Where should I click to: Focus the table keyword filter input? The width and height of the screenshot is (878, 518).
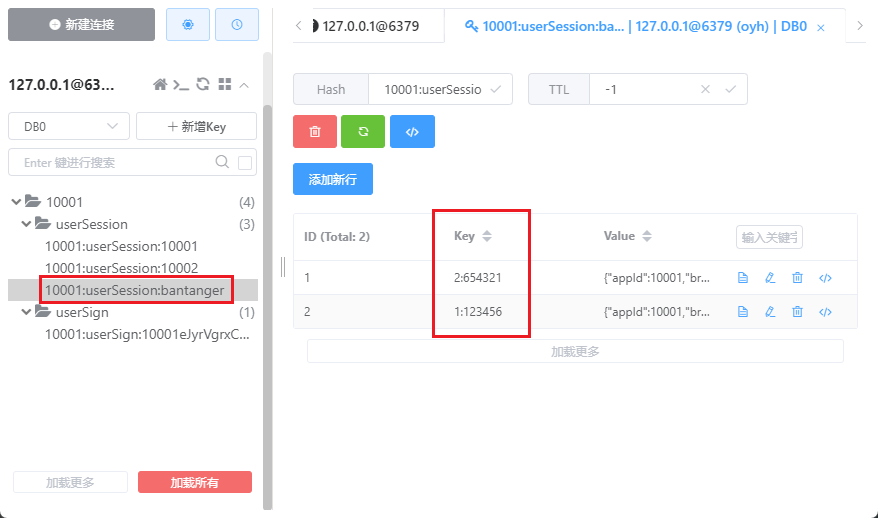(x=769, y=237)
